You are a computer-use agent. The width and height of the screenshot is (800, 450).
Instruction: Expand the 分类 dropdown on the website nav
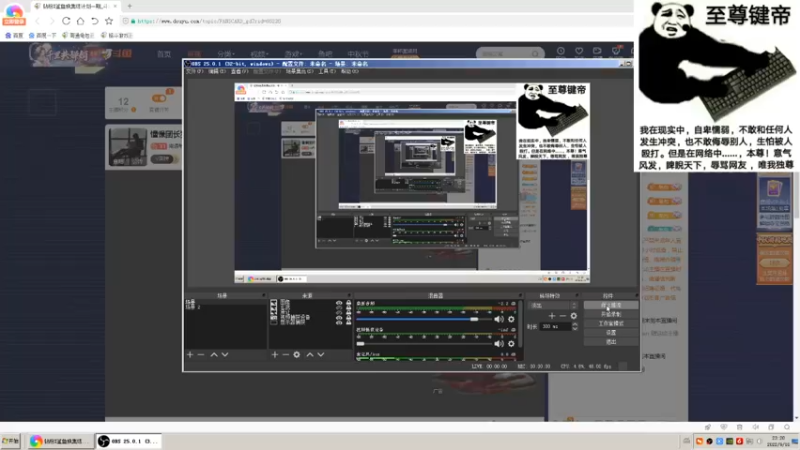click(226, 54)
